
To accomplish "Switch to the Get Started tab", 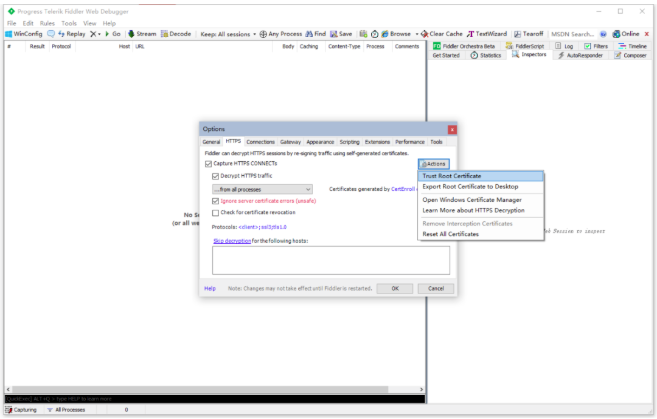I will pos(446,55).
